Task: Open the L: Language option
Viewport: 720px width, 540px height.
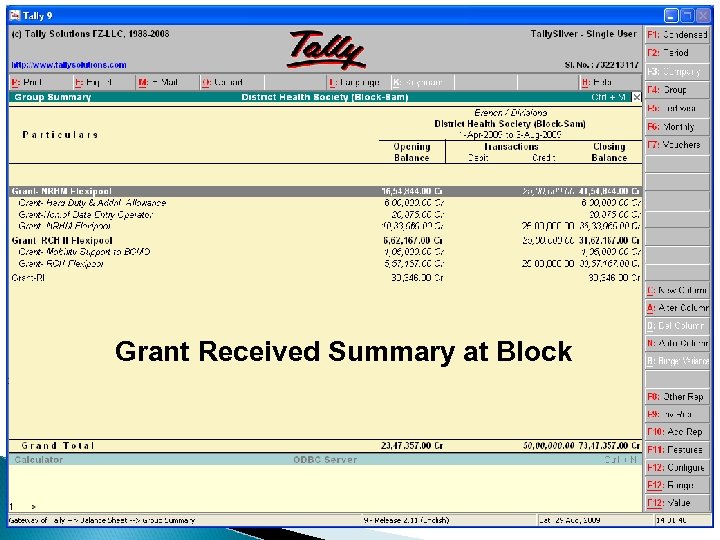Action: (358, 83)
